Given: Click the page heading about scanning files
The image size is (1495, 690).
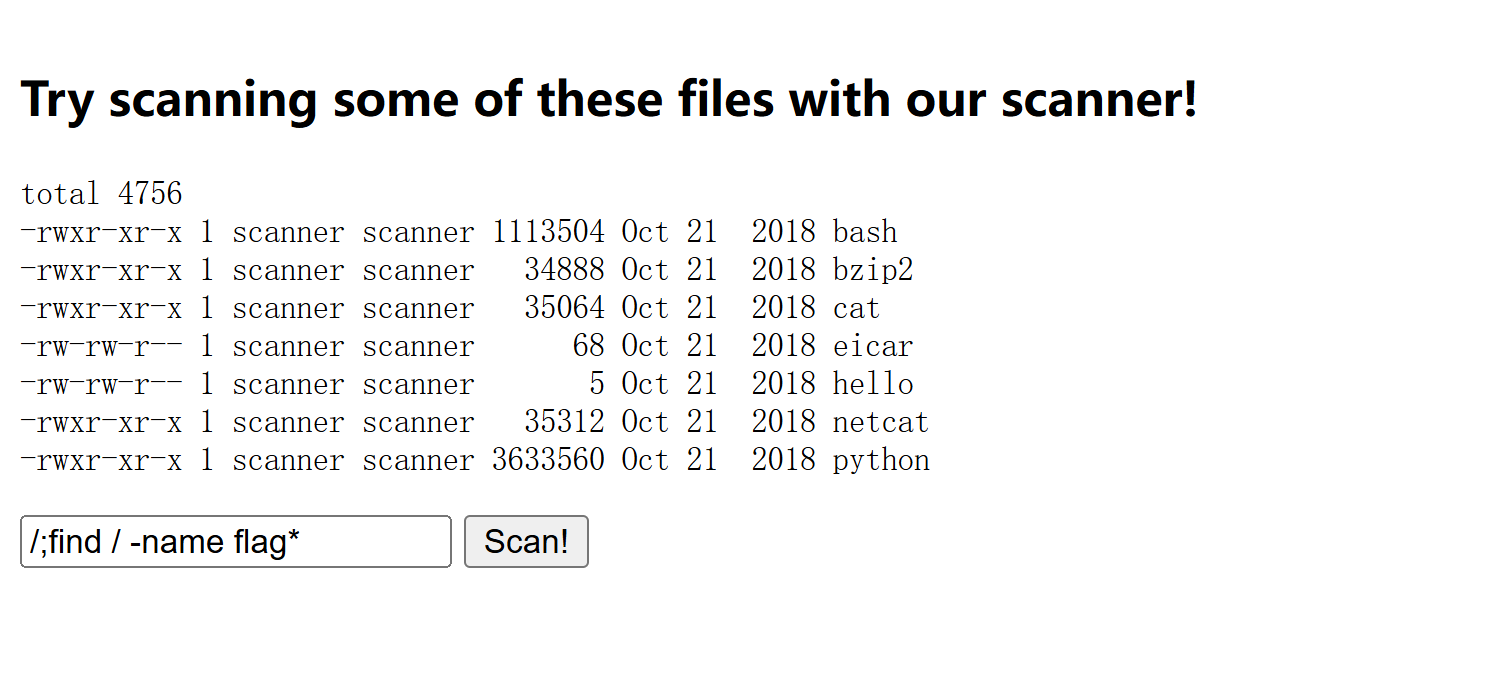Looking at the screenshot, I should (609, 99).
